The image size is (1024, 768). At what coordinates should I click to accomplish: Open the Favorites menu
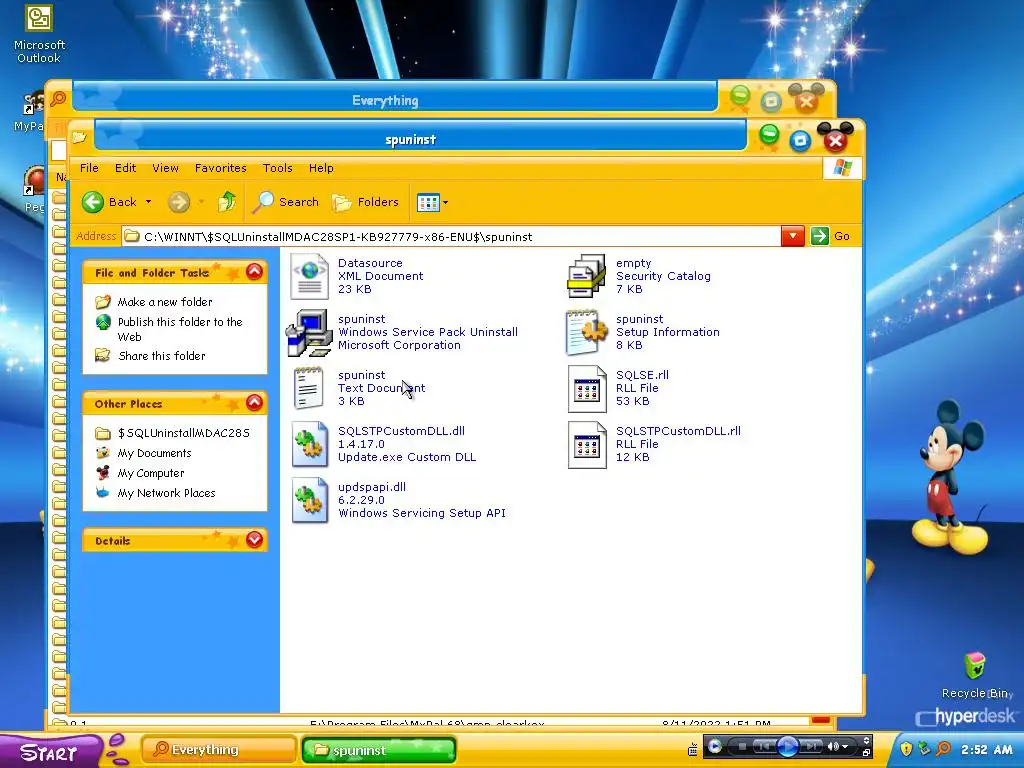tap(221, 168)
